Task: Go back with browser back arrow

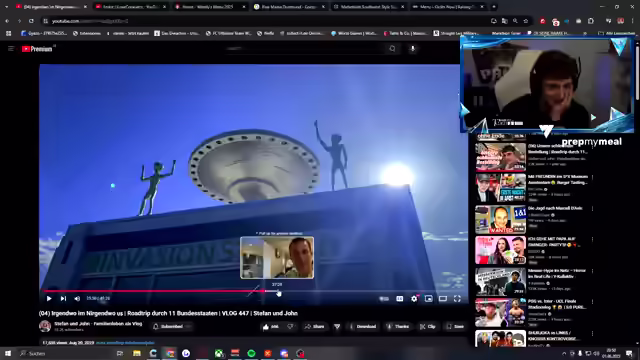Action: pos(7,21)
